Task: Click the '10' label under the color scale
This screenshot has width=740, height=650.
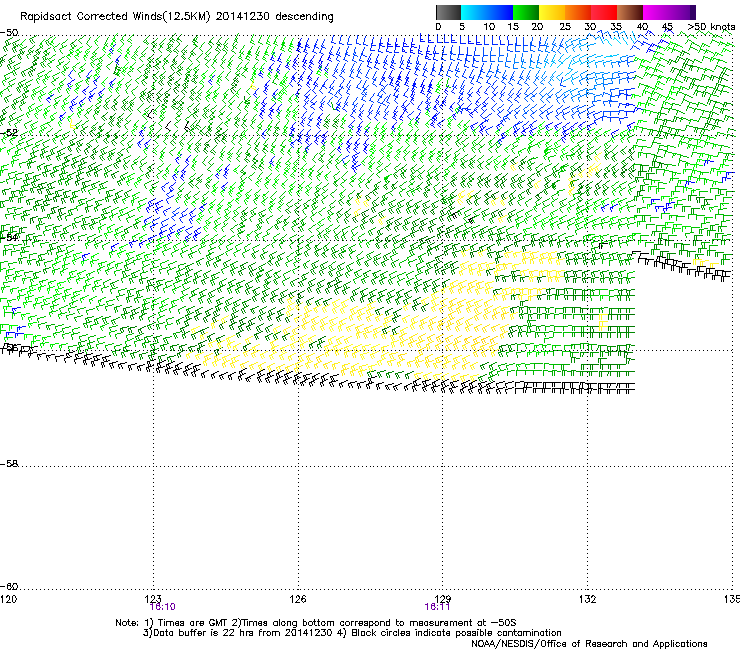Action: (489, 27)
